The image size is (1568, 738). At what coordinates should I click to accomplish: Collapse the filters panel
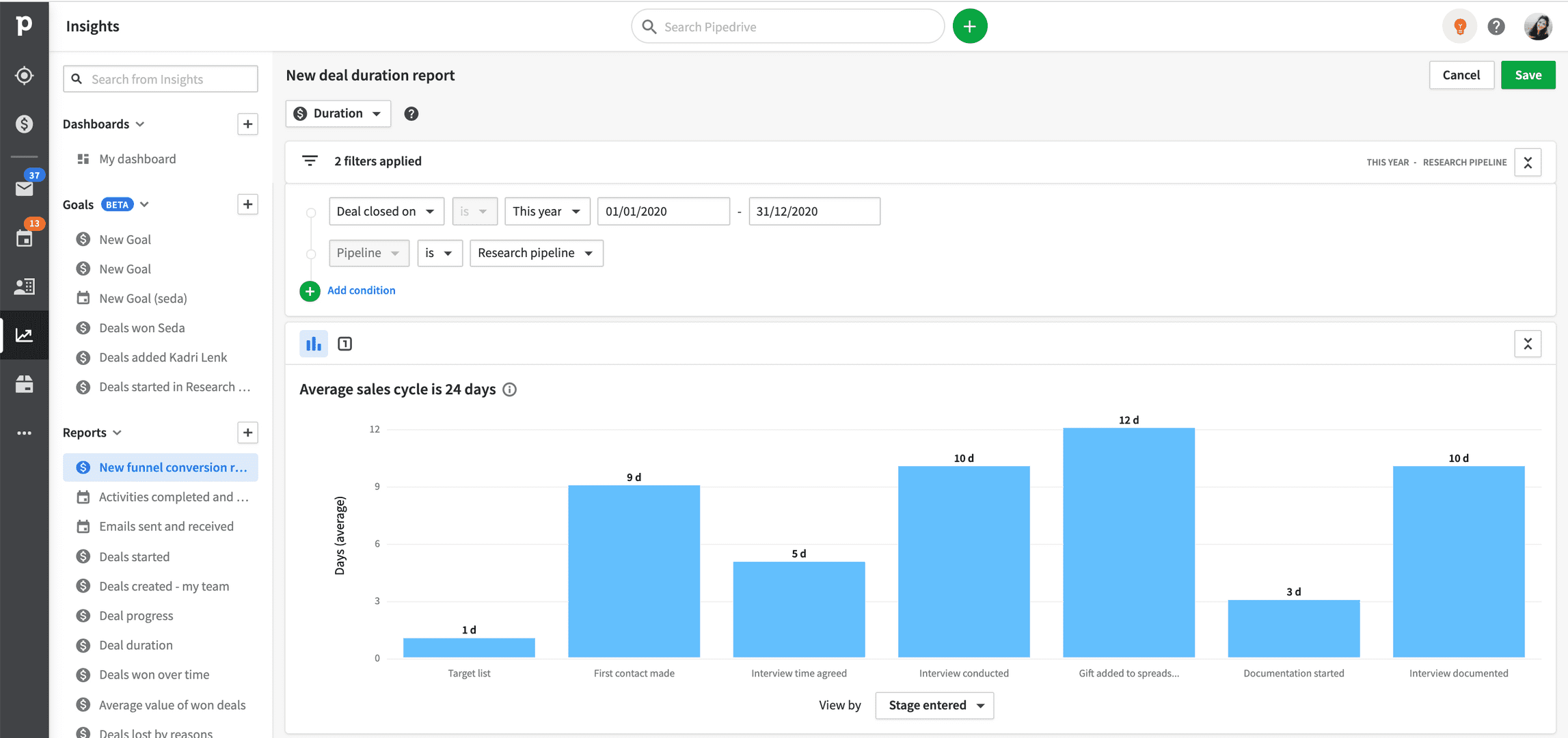1528,163
